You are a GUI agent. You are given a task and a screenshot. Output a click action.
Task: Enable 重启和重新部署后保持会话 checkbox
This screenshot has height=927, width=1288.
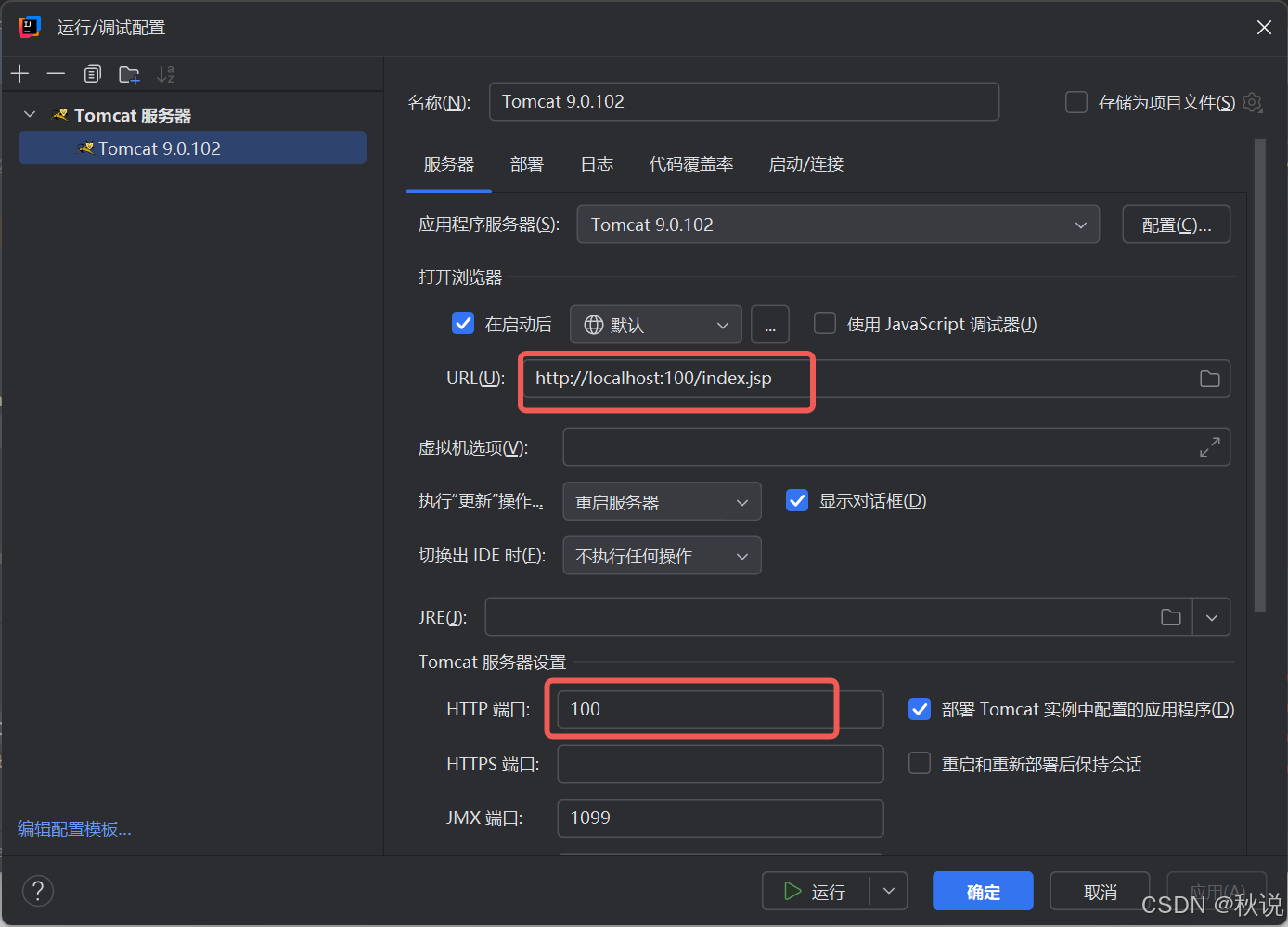(920, 763)
